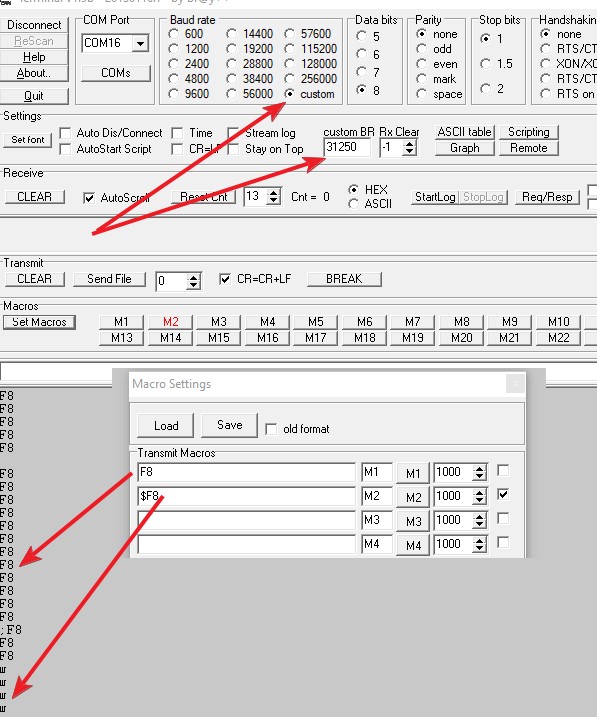Click Load in Macro Settings
This screenshot has height=717, width=597.
165,426
